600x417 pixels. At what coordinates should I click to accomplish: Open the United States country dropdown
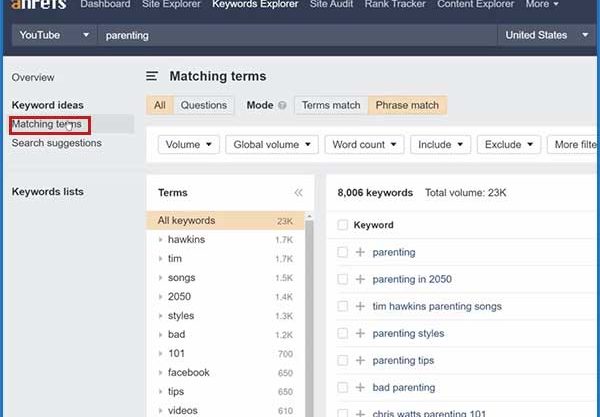pyautogui.click(x=546, y=35)
